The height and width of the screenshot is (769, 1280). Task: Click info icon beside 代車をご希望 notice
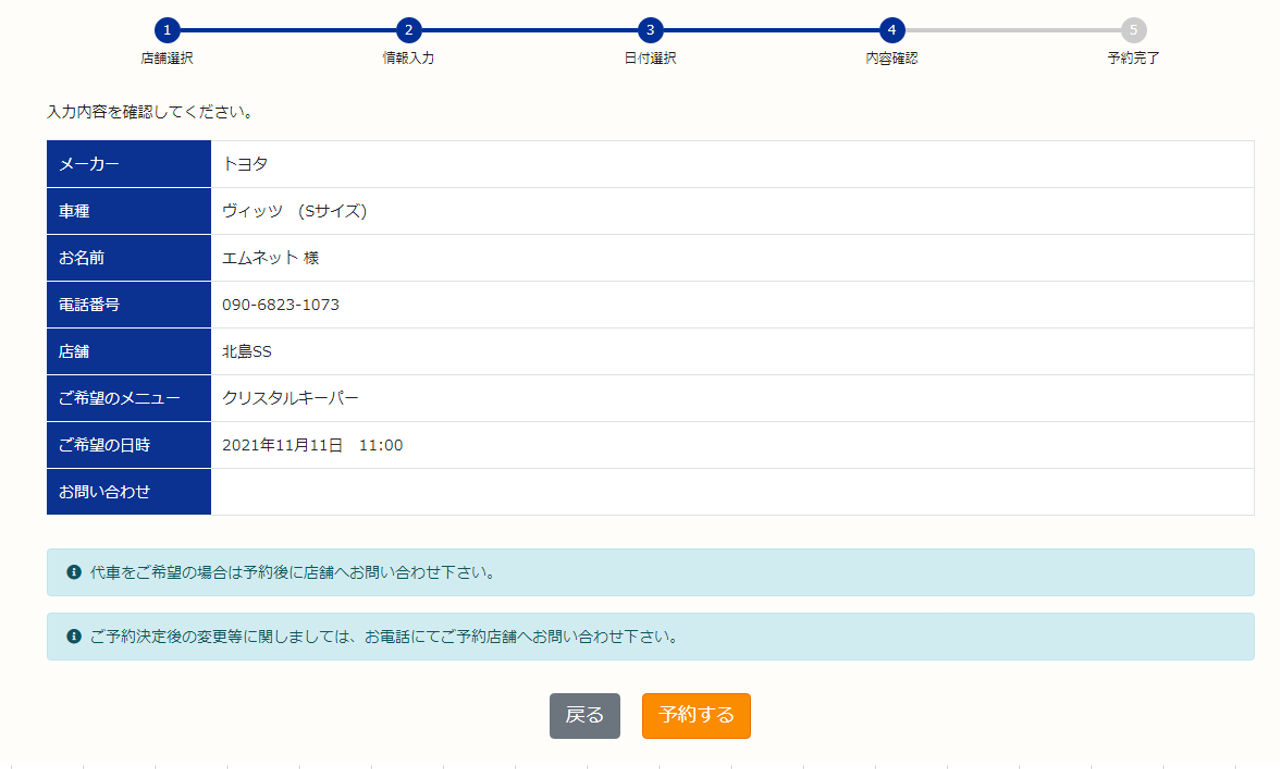point(73,573)
